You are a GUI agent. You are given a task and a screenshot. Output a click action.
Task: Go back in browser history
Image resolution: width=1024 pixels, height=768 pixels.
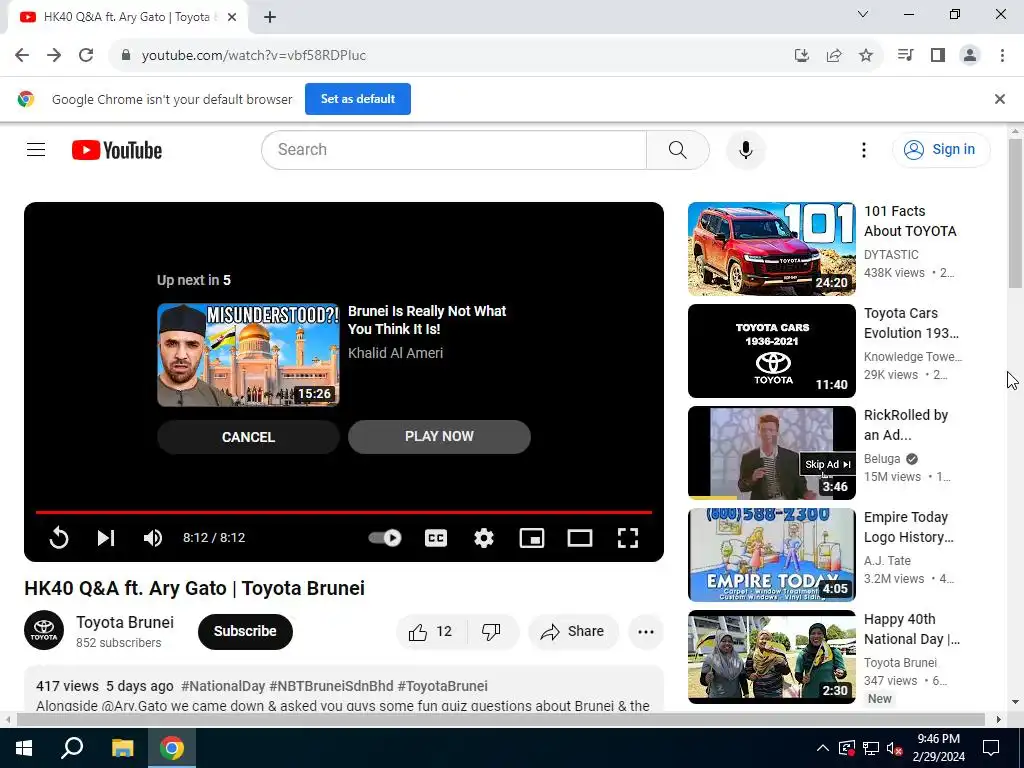pyautogui.click(x=22, y=55)
